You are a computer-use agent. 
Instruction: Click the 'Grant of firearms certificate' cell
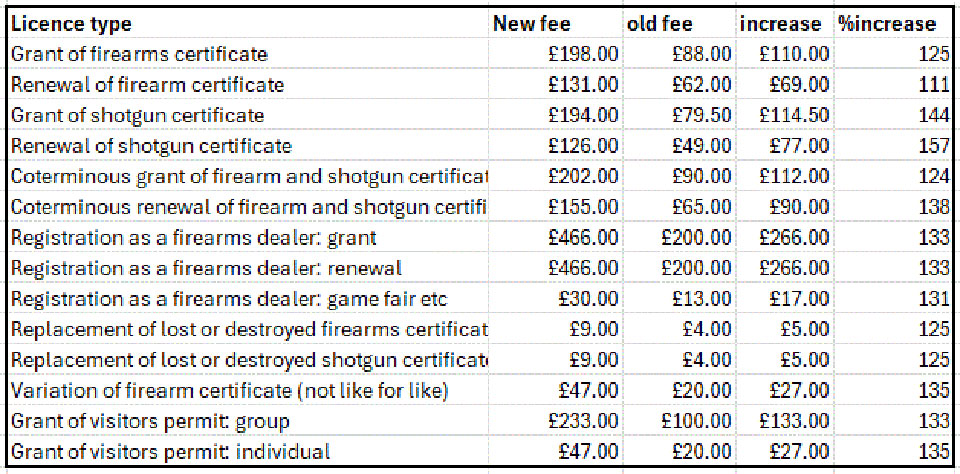(x=139, y=54)
